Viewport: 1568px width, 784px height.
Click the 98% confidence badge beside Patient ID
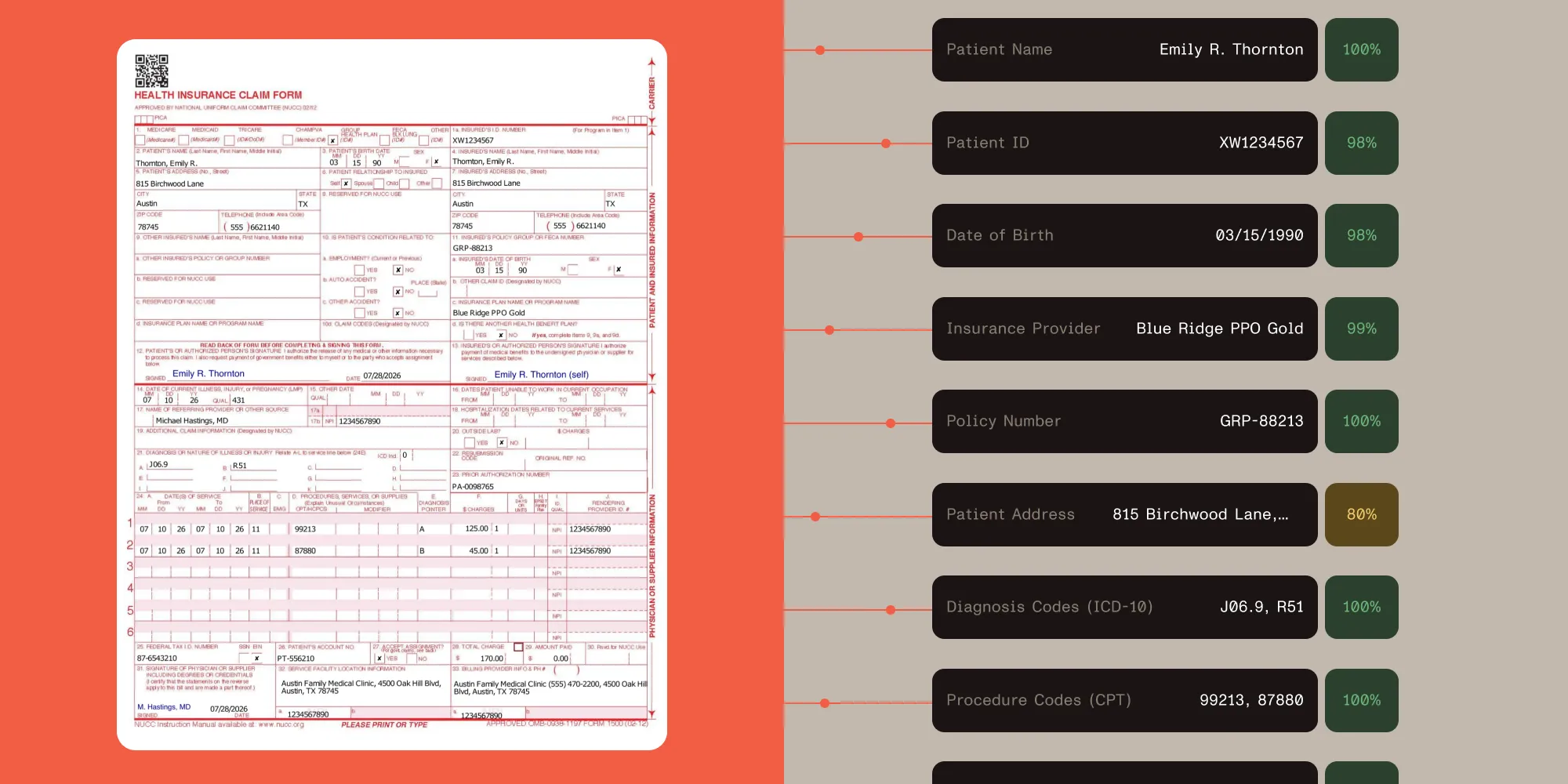1361,143
